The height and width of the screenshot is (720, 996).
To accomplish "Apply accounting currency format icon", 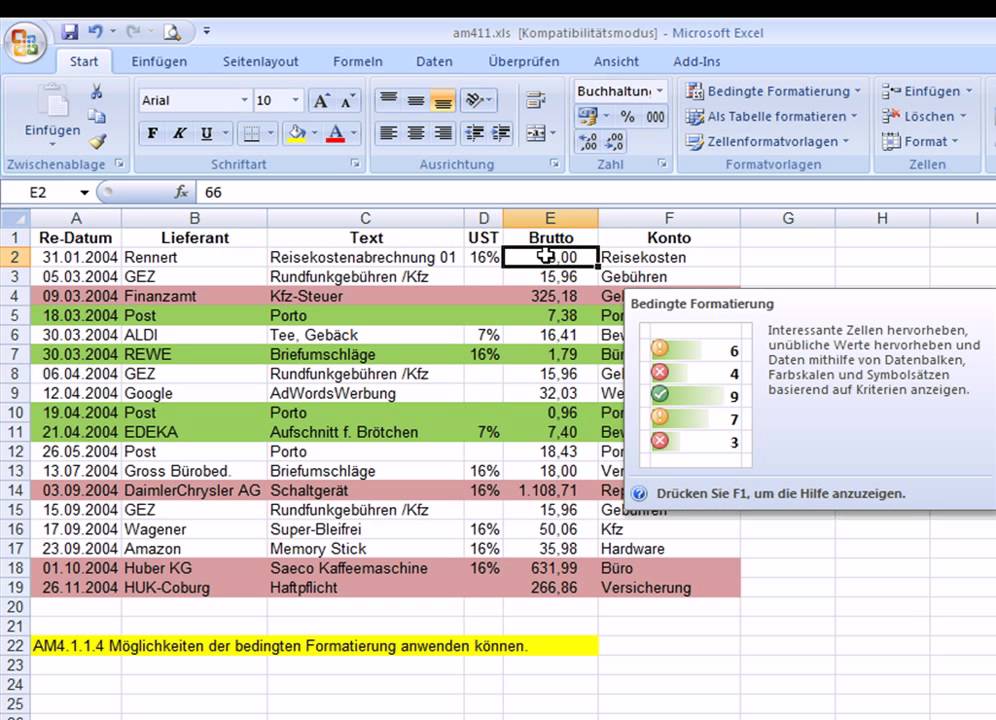I will pyautogui.click(x=588, y=116).
